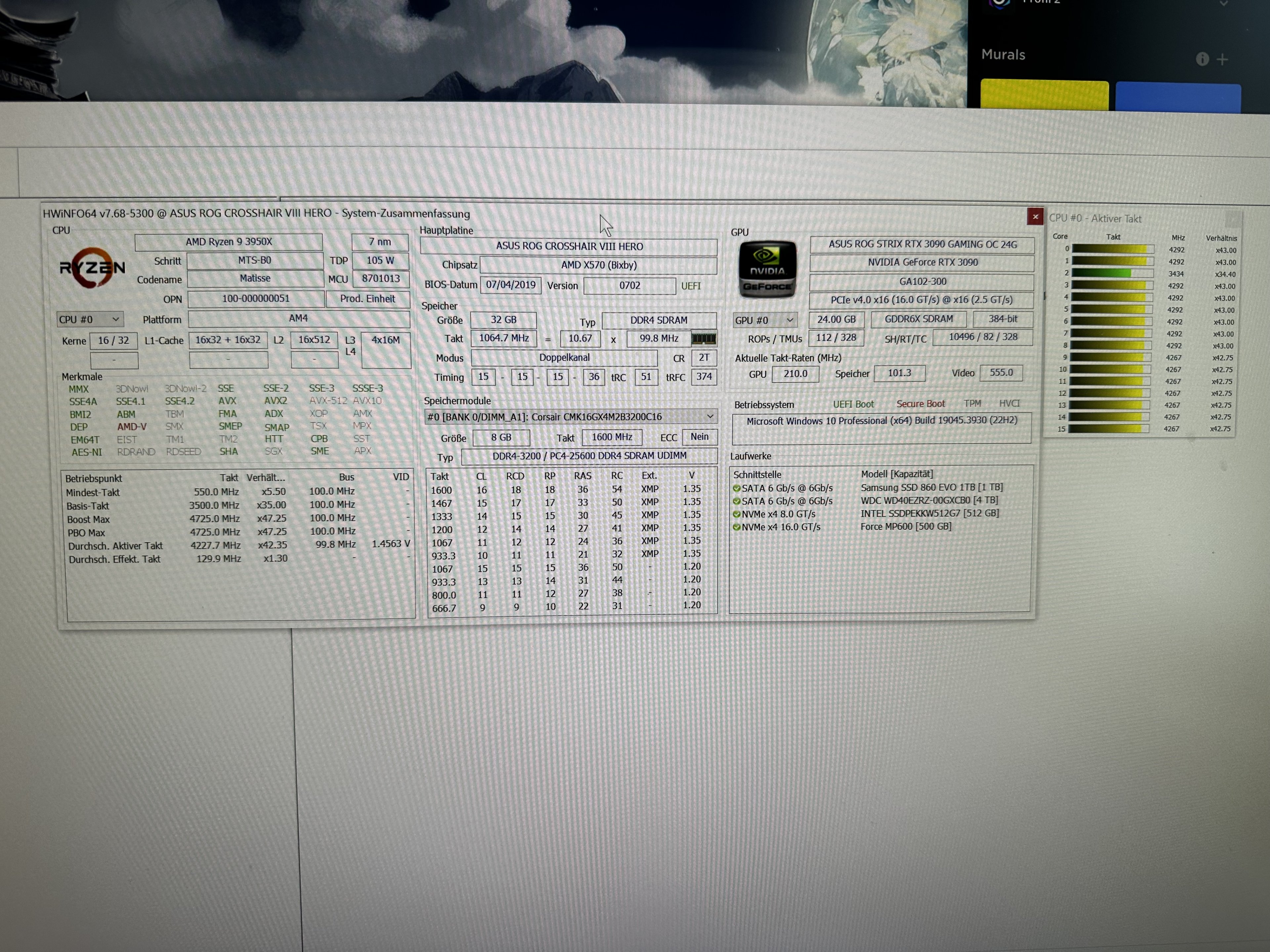Click the WDC WD40EZRZ drive status icon
The height and width of the screenshot is (952, 1270).
(736, 501)
